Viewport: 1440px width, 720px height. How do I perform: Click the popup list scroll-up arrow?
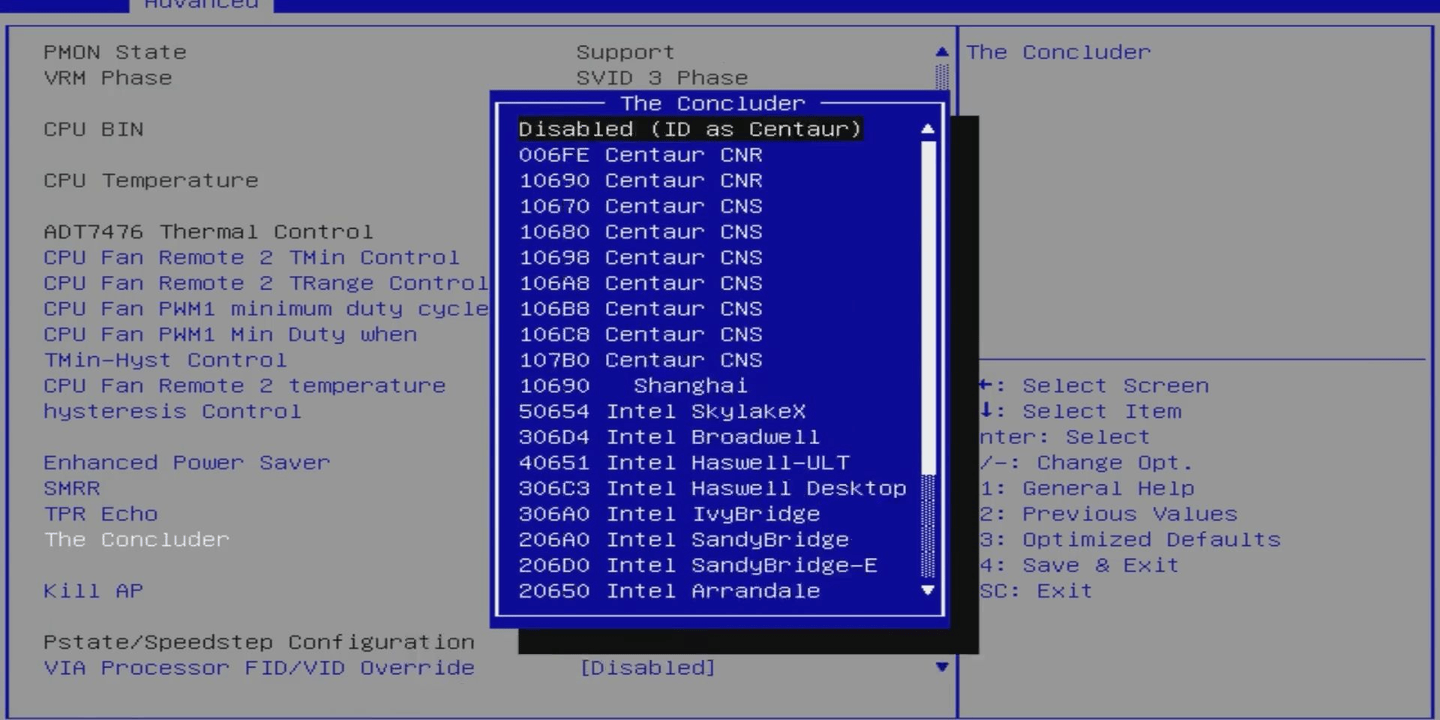[927, 129]
